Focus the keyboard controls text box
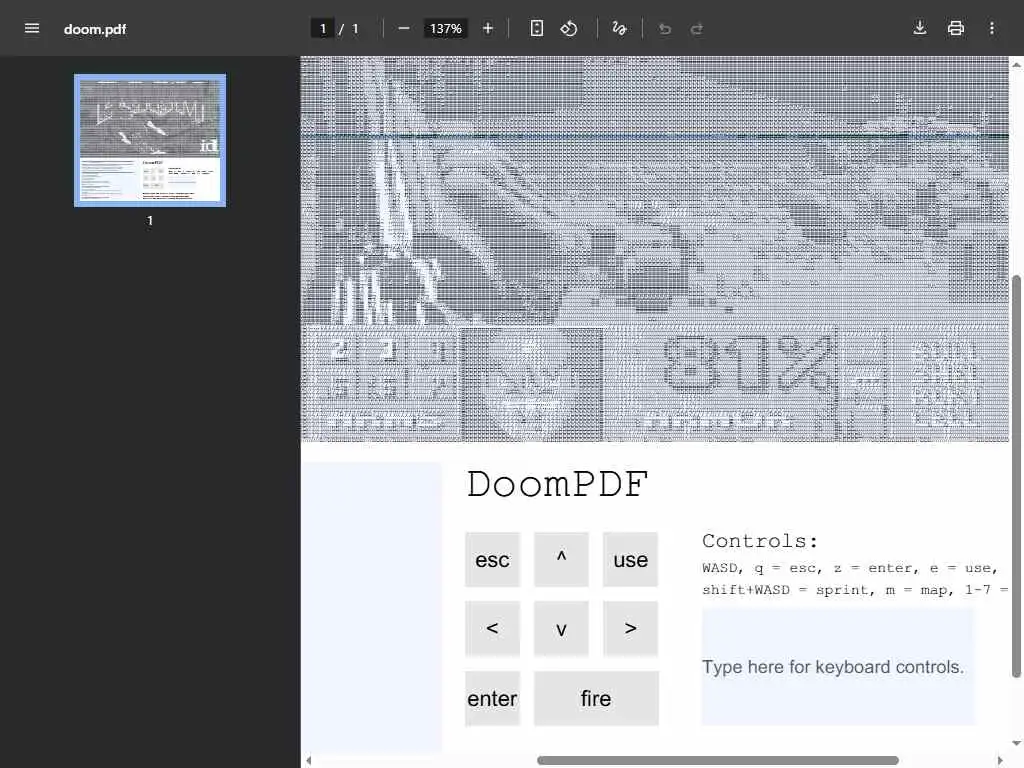 (838, 667)
